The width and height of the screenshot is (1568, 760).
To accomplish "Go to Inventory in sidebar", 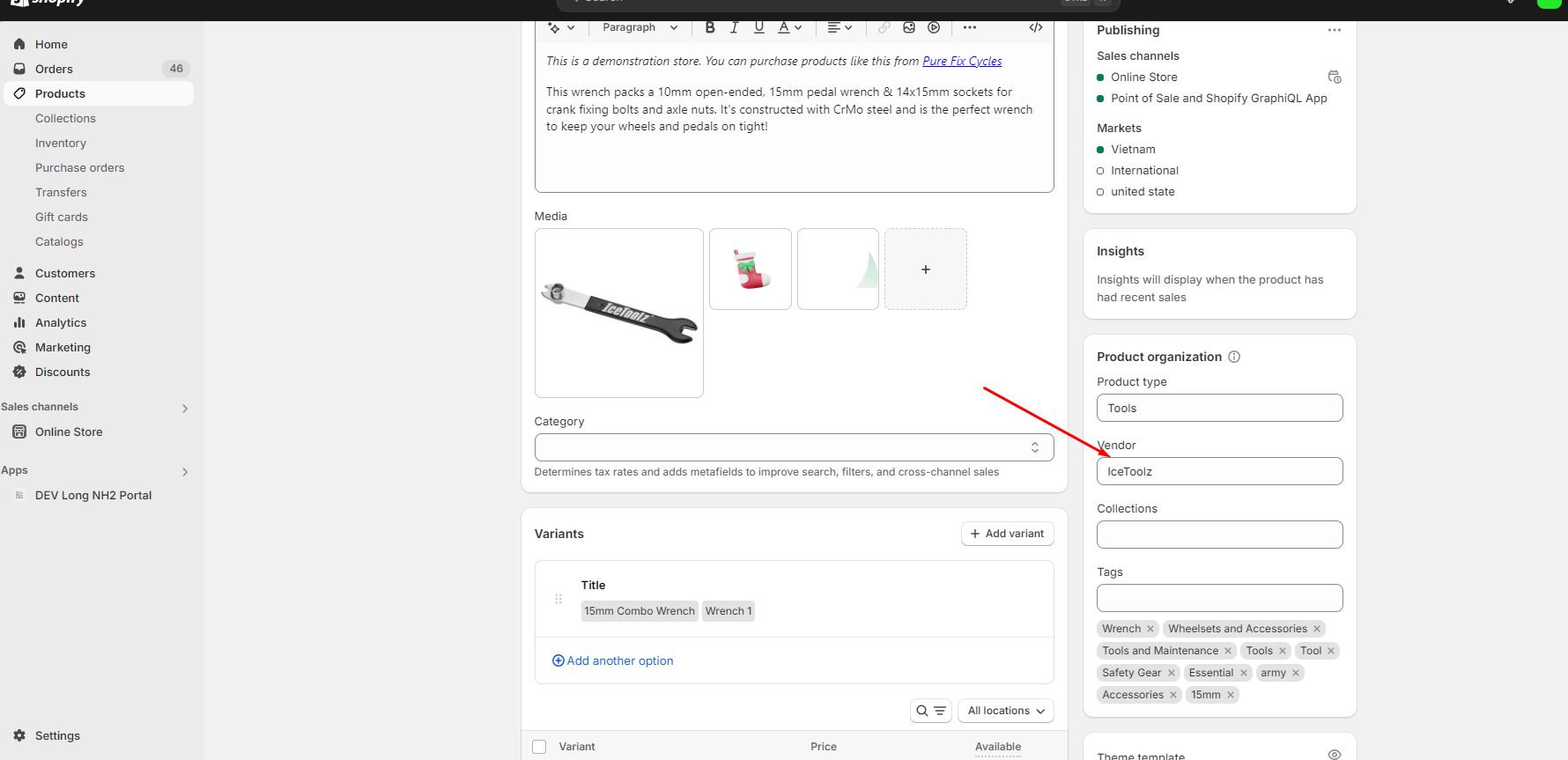I will click(61, 143).
